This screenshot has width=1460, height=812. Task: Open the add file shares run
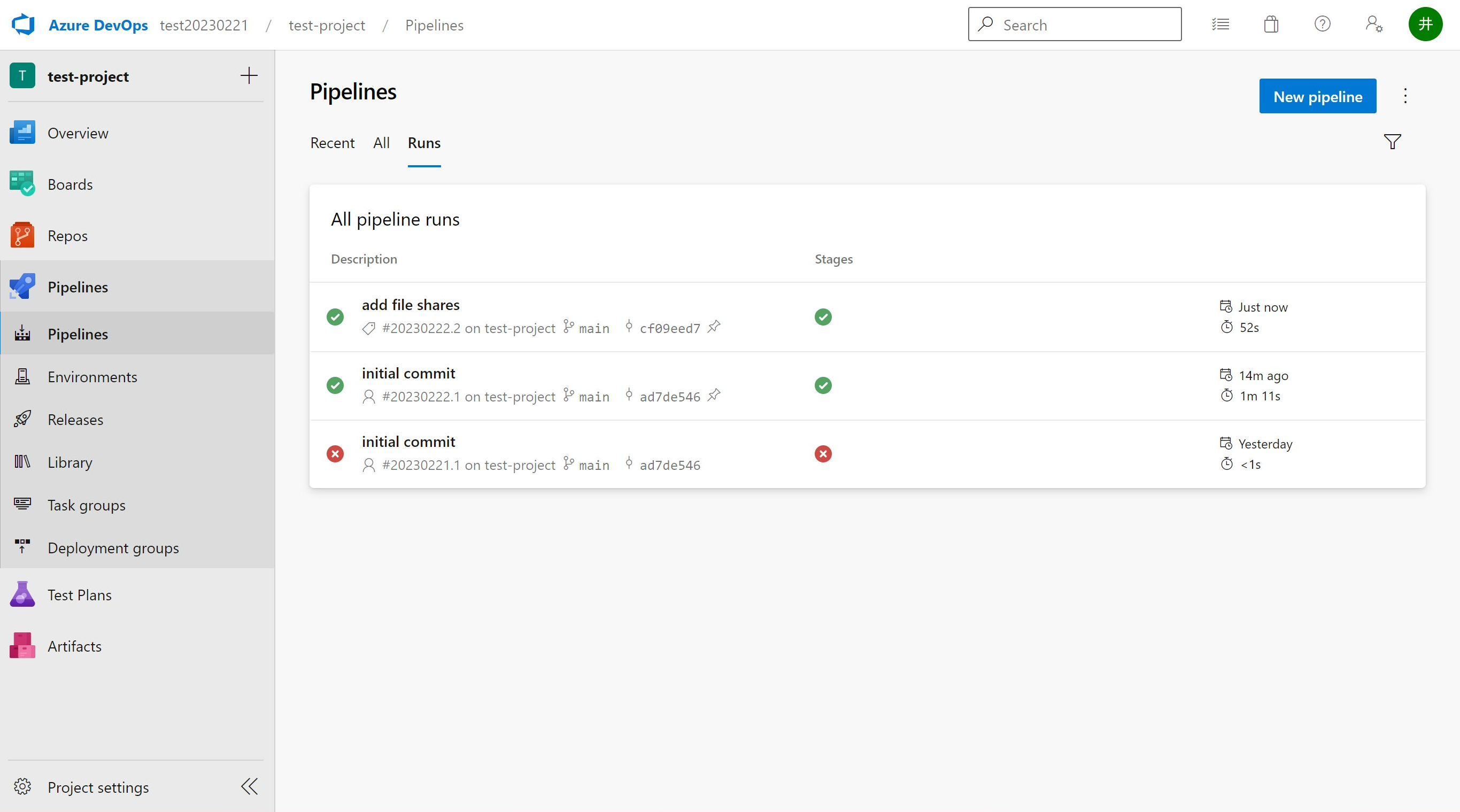(411, 305)
